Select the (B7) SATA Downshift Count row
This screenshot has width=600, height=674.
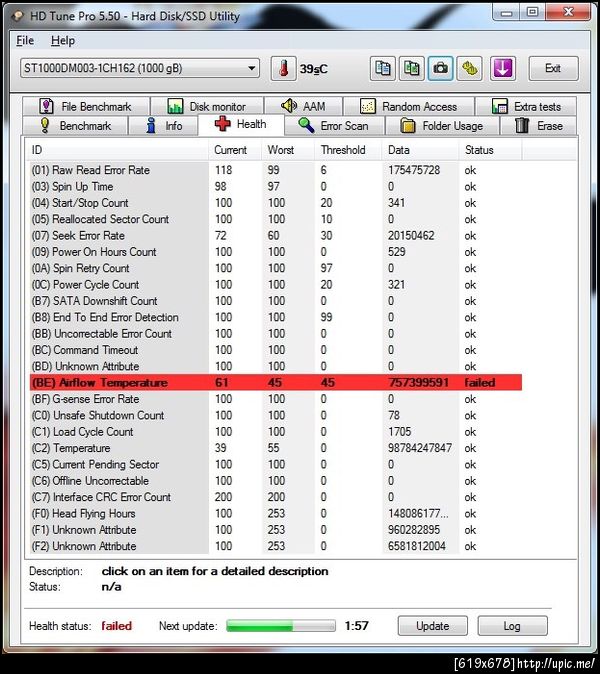(276, 301)
